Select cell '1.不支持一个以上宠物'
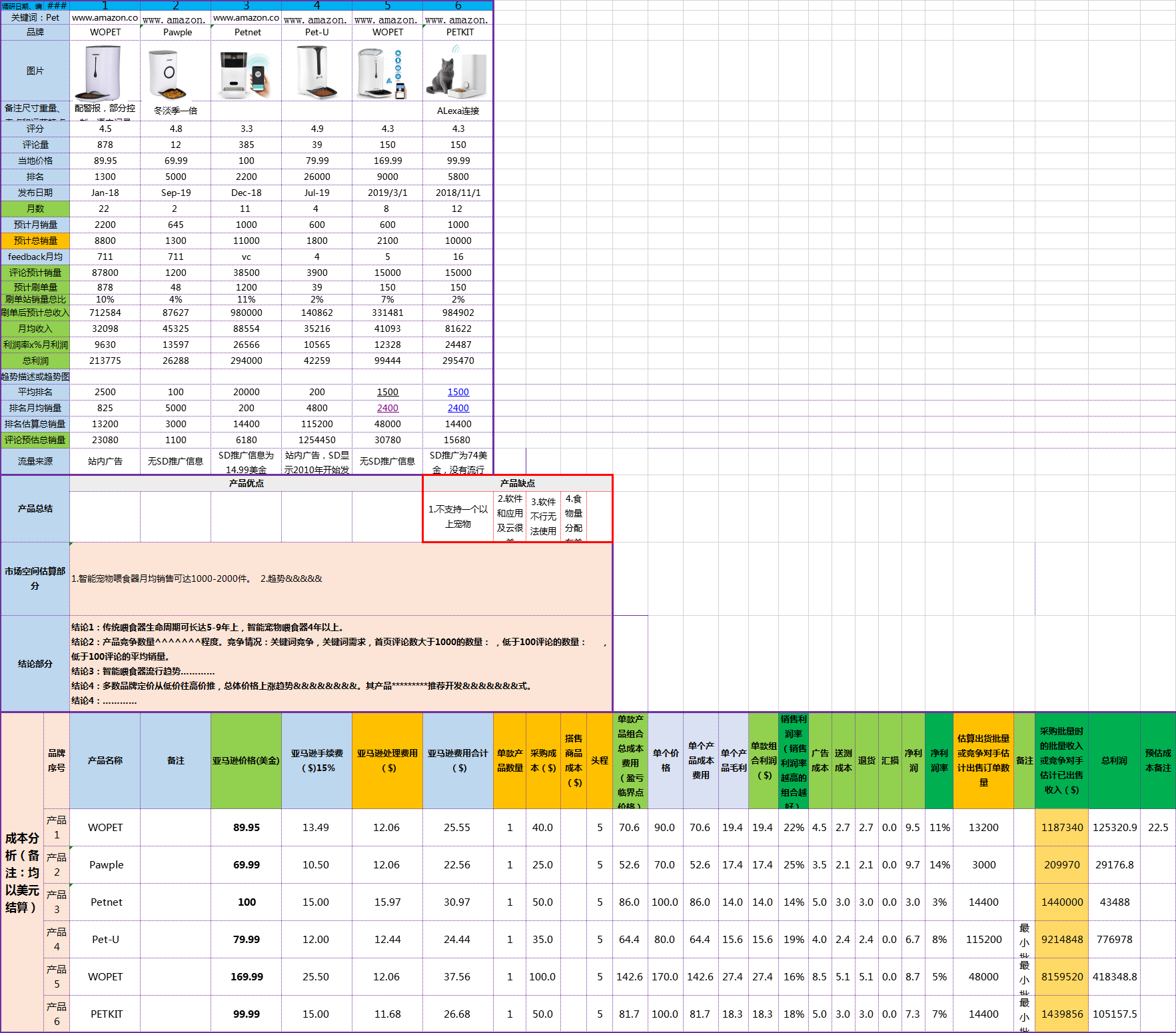Image resolution: width=1176 pixels, height=1033 pixels. [x=458, y=516]
